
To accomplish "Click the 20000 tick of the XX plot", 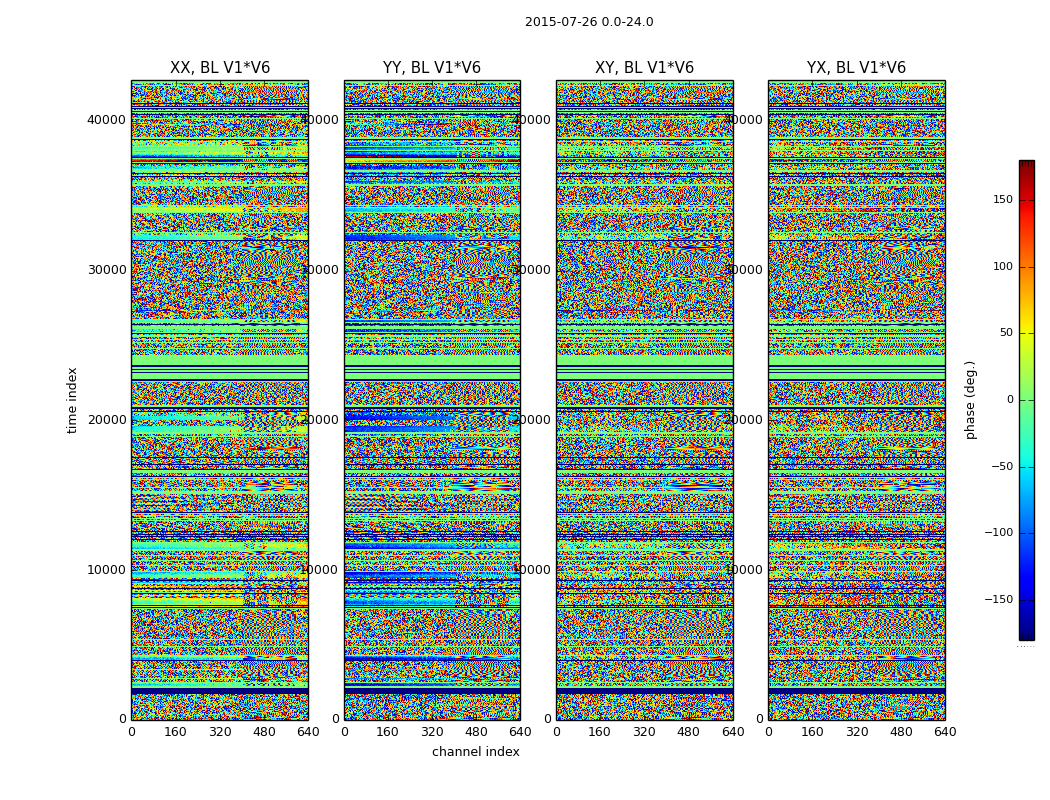I will coord(106,420).
